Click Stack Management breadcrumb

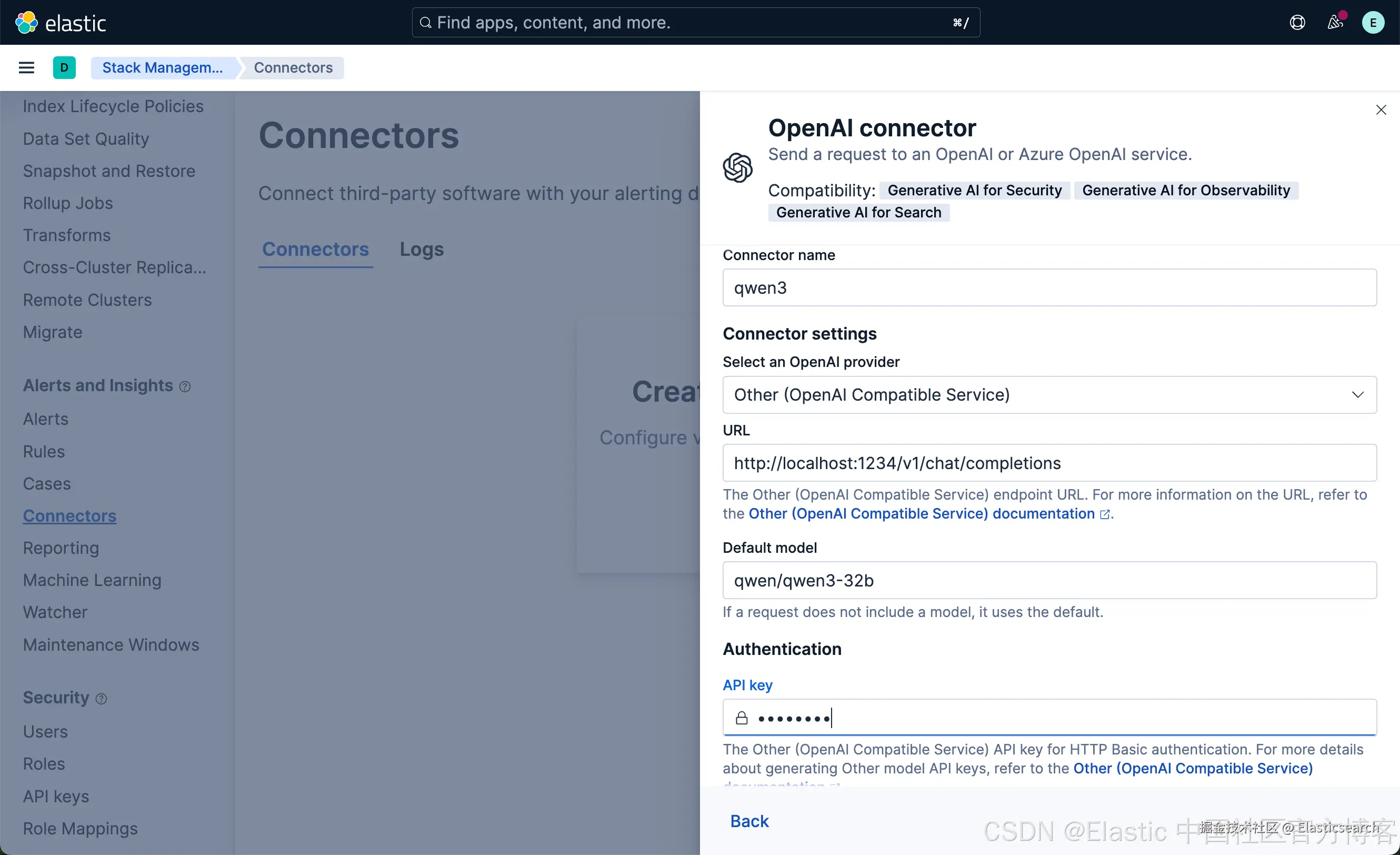163,67
